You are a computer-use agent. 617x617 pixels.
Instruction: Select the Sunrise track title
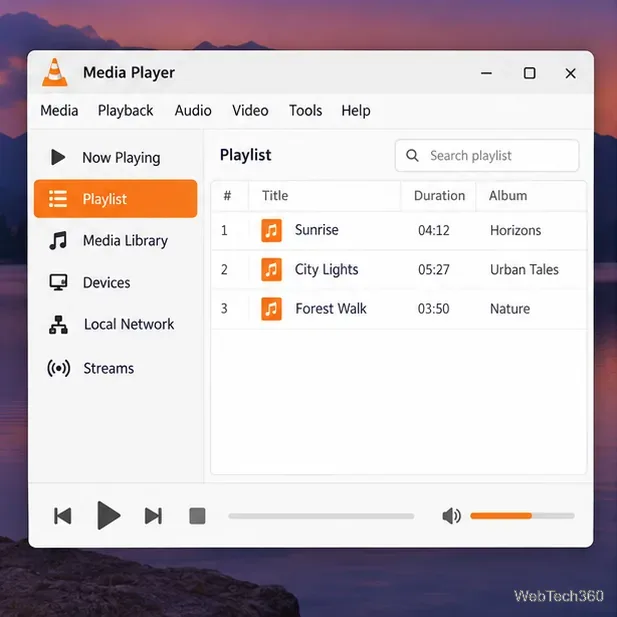316,230
